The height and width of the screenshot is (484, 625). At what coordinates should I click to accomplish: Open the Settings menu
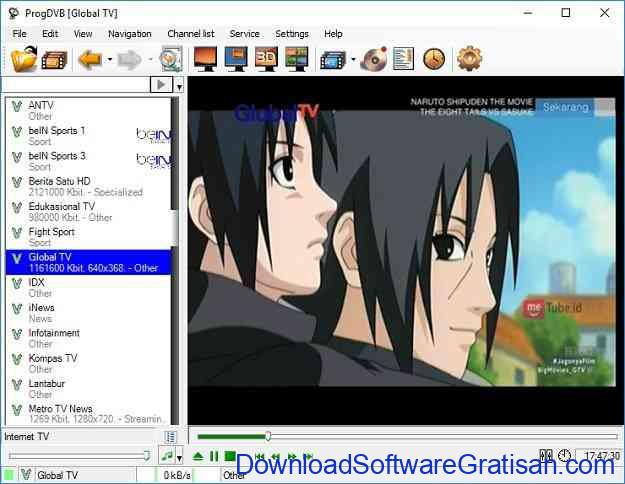point(292,34)
